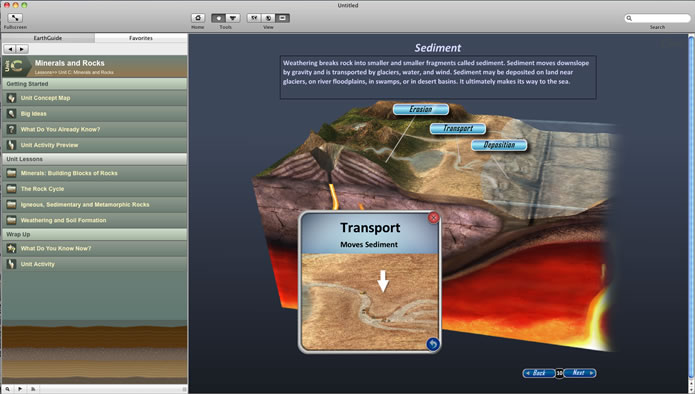Open Unit Concept Map
This screenshot has width=695, height=394.
coord(94,98)
